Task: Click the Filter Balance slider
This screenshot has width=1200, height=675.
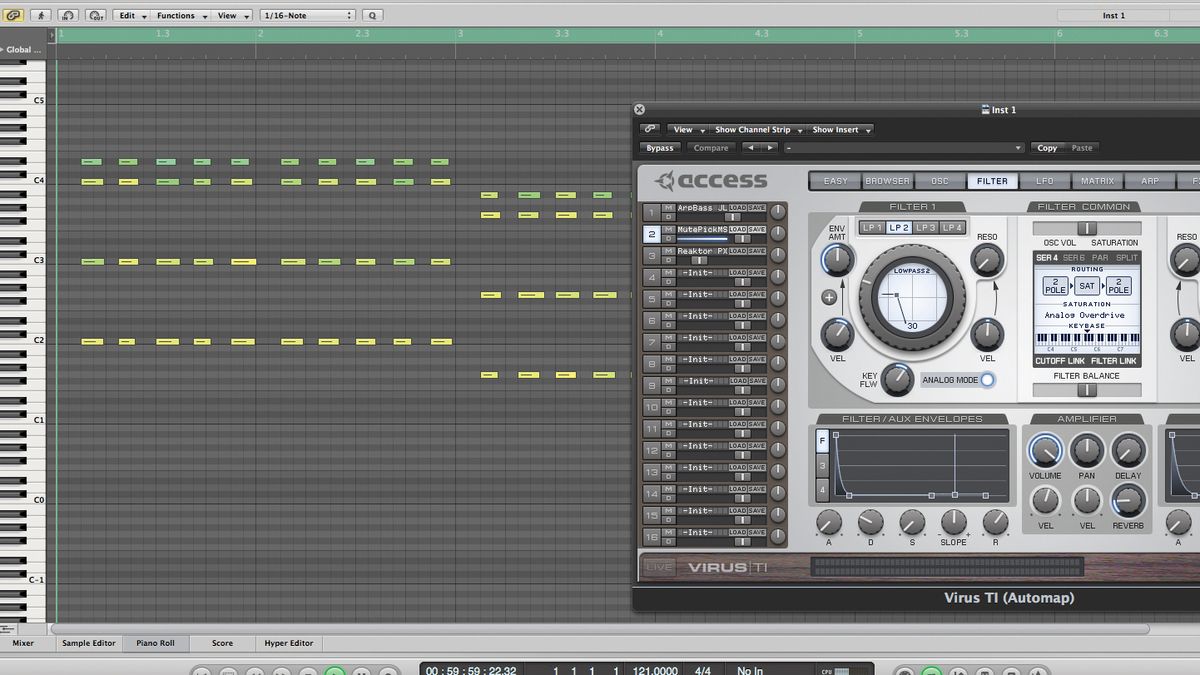Action: coord(1088,391)
